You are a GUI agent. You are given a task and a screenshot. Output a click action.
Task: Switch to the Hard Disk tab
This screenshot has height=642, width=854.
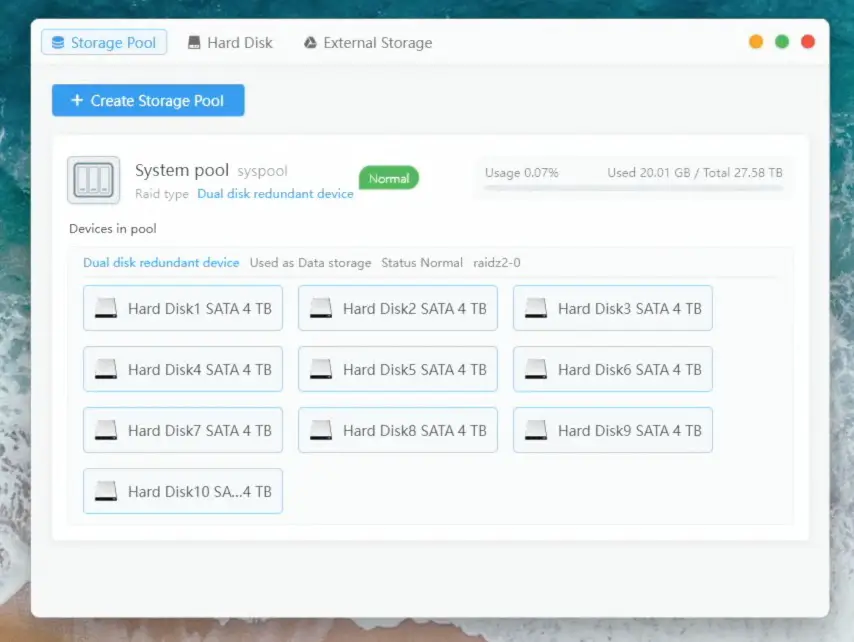pos(229,43)
